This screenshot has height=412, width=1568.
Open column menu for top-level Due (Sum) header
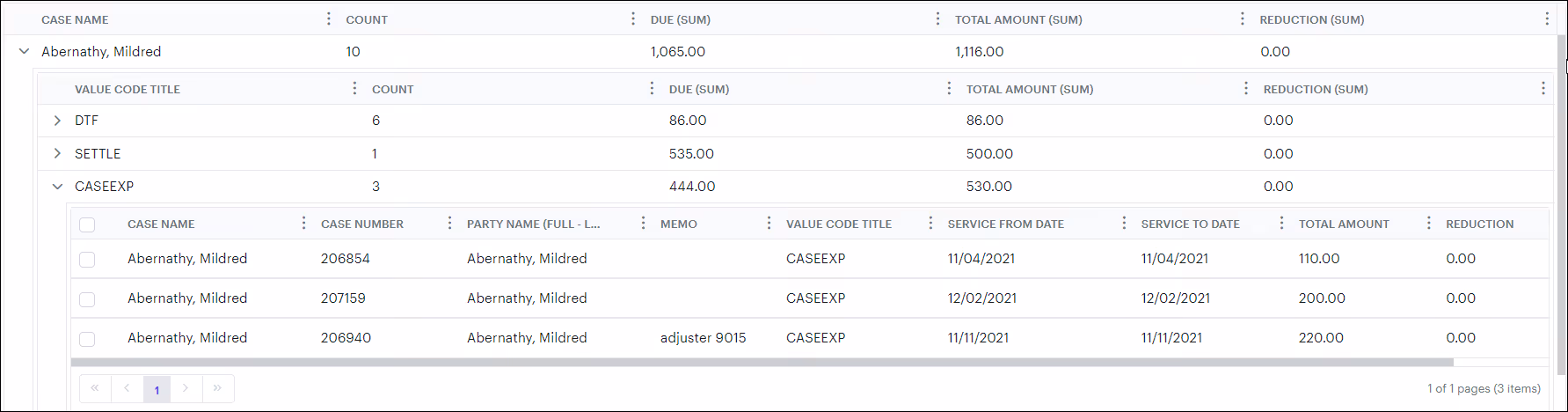coord(937,19)
